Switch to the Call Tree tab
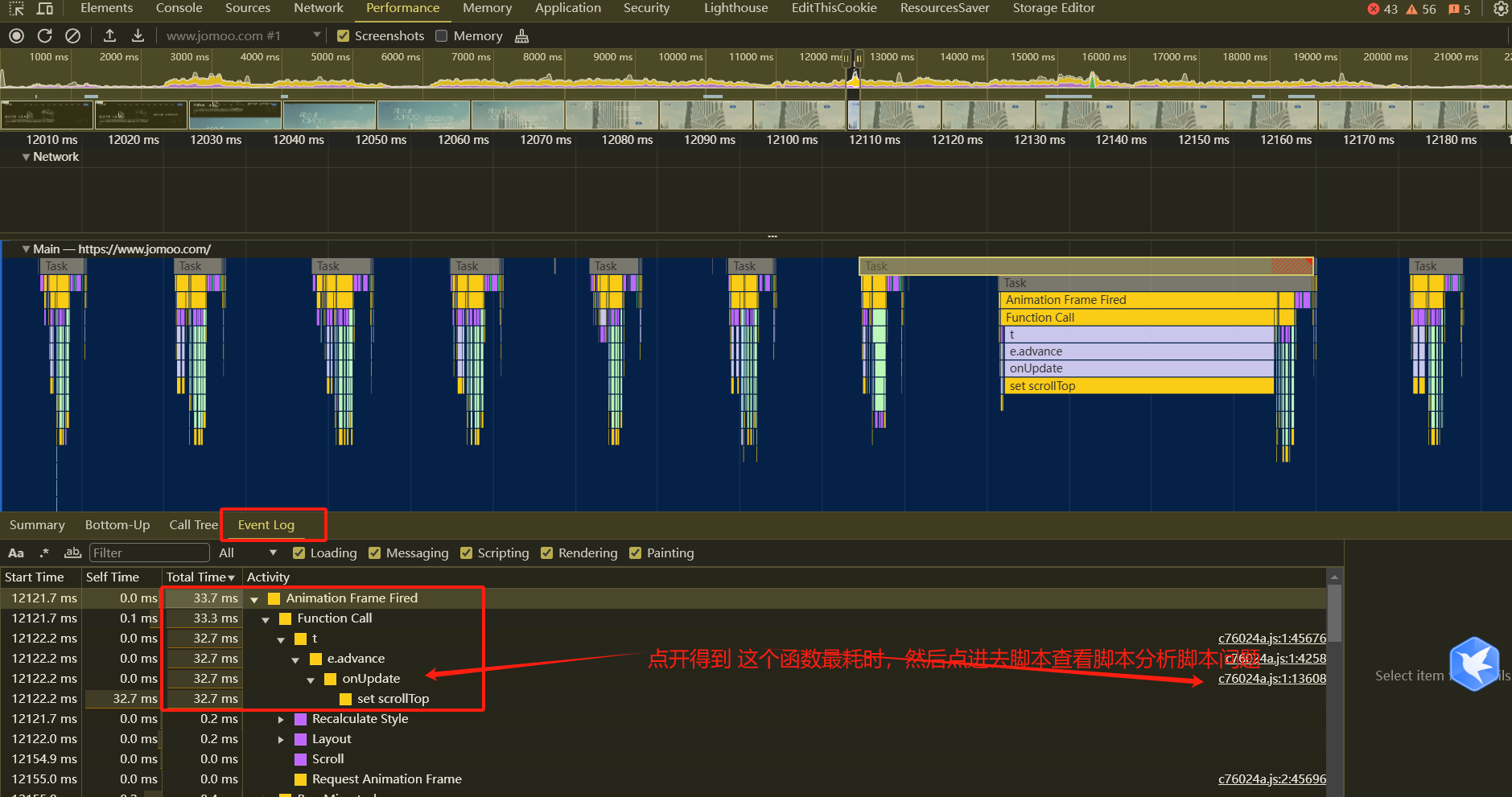Image resolution: width=1512 pixels, height=797 pixels. coord(193,525)
